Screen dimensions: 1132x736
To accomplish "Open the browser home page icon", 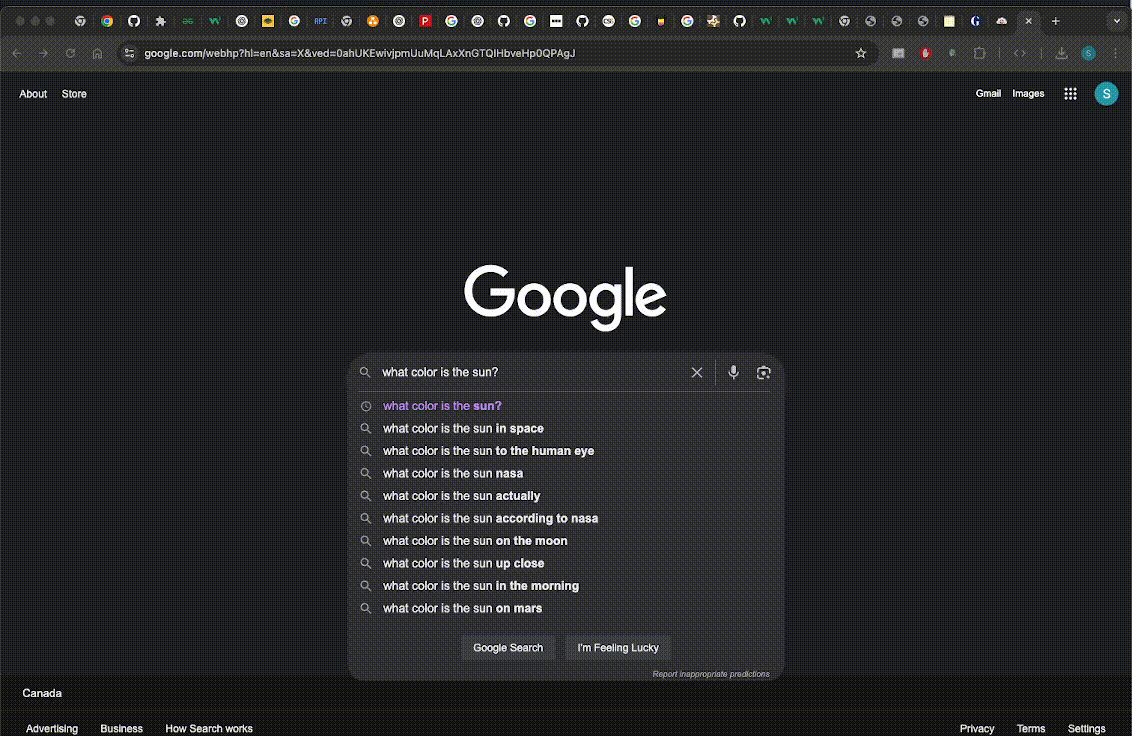I will [x=97, y=53].
